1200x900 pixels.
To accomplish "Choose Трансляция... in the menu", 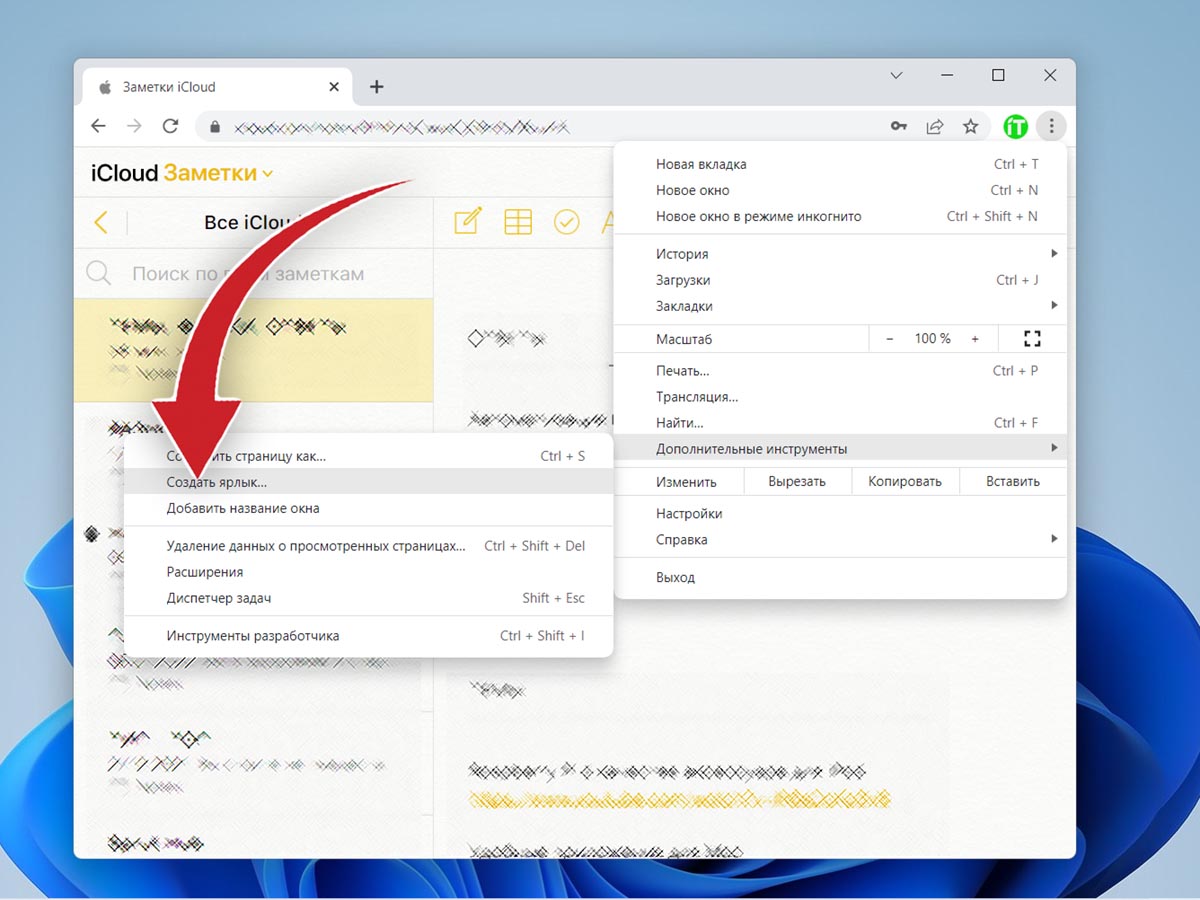I will pyautogui.click(x=840, y=397).
